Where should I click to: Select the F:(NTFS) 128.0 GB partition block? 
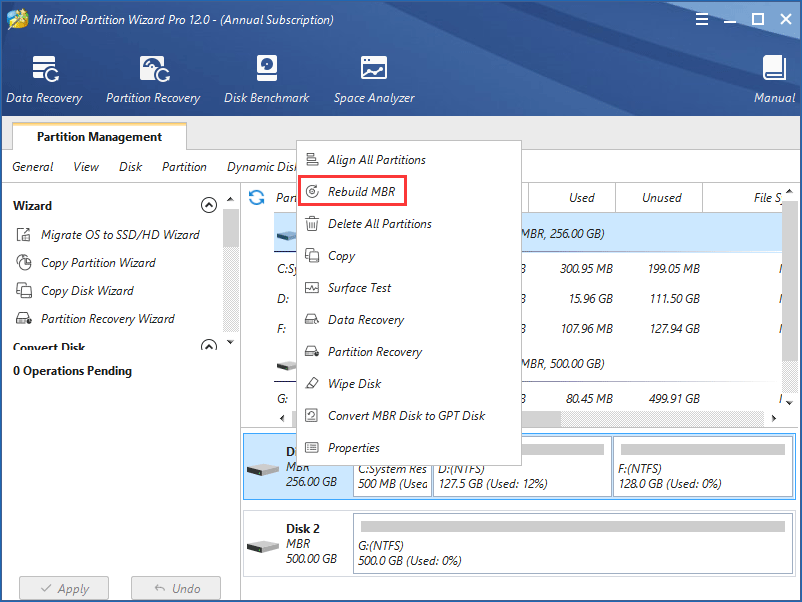coord(703,466)
